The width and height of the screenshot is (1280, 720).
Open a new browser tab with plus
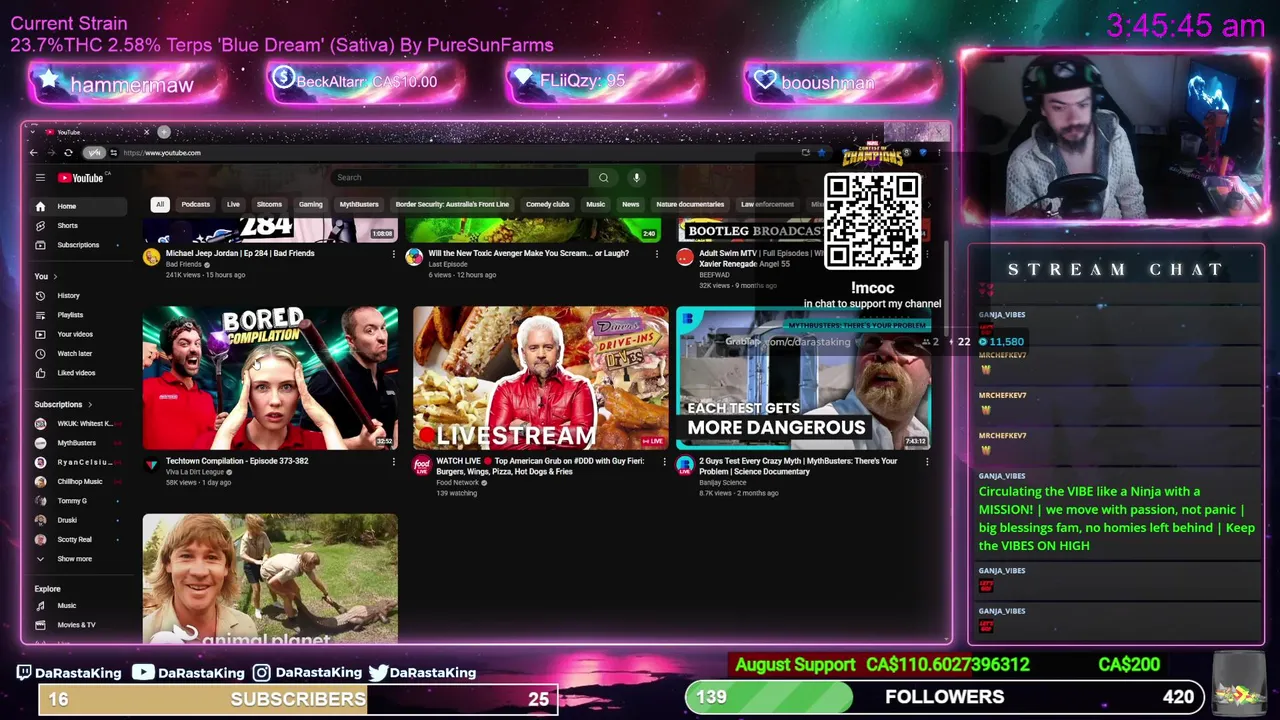(x=164, y=132)
